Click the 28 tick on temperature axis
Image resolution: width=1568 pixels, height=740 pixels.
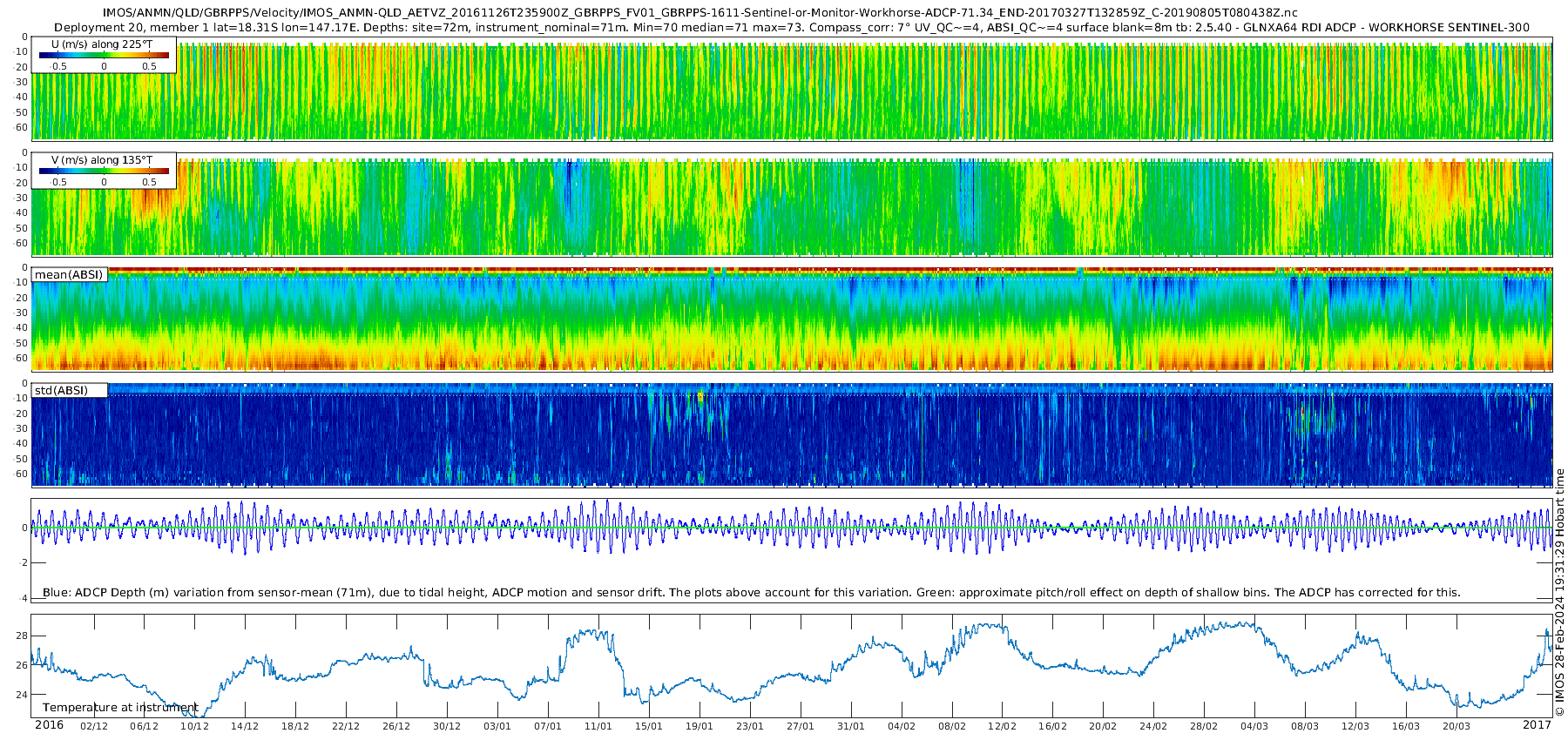click(22, 636)
